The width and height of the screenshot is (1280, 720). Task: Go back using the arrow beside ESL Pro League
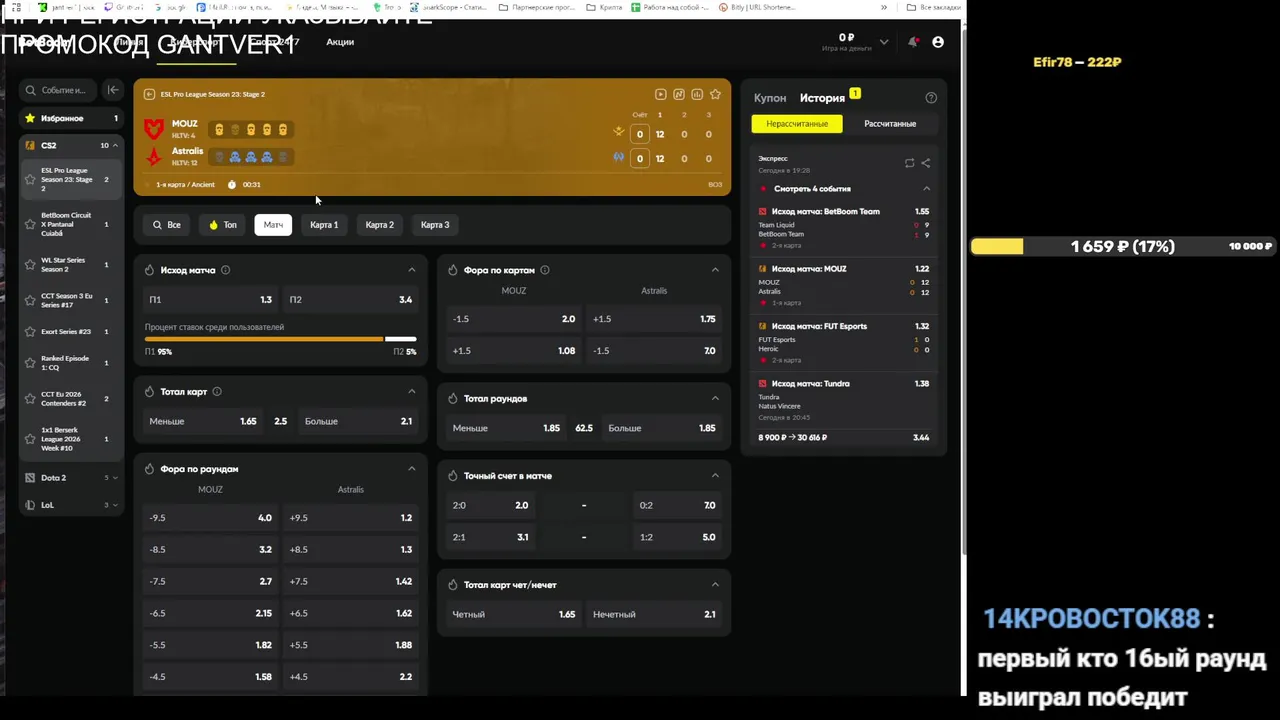coord(149,94)
